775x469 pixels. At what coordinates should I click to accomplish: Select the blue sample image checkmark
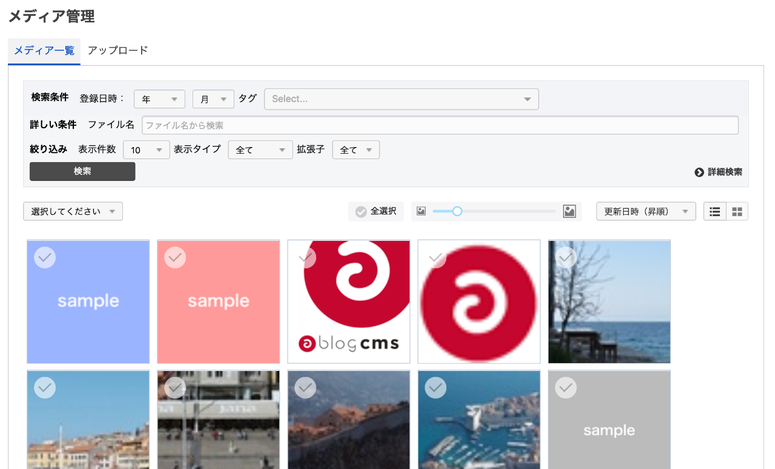(45, 258)
